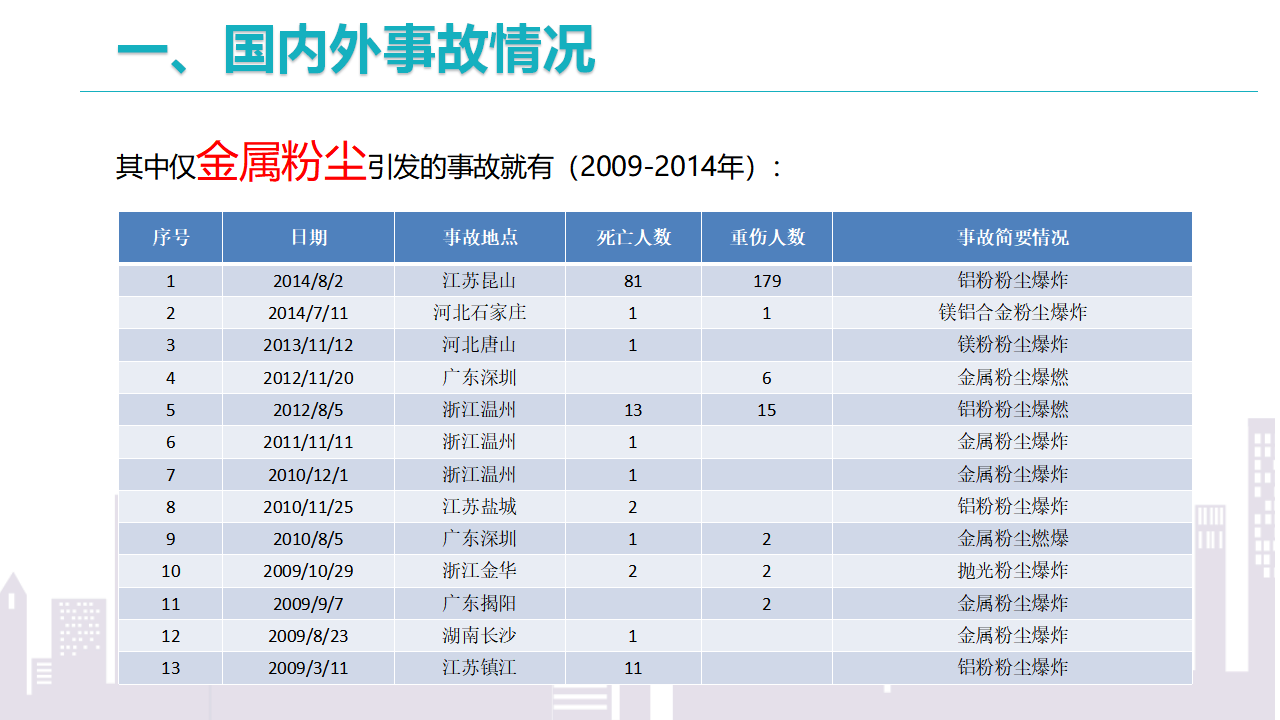The height and width of the screenshot is (720, 1280).
Task: Click date cell 2010/8/5
Action: pyautogui.click(x=309, y=539)
